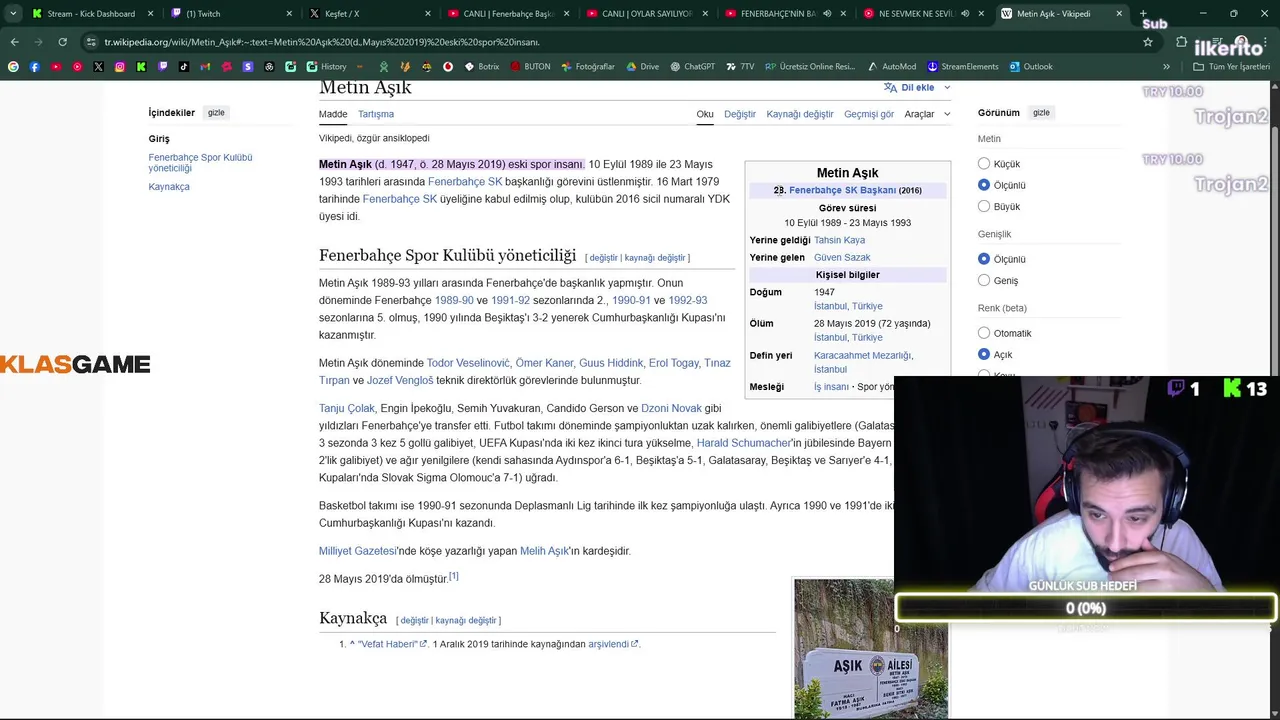Open the Tüm Yer İşaretleri folder
The image size is (1280, 720).
(1231, 67)
